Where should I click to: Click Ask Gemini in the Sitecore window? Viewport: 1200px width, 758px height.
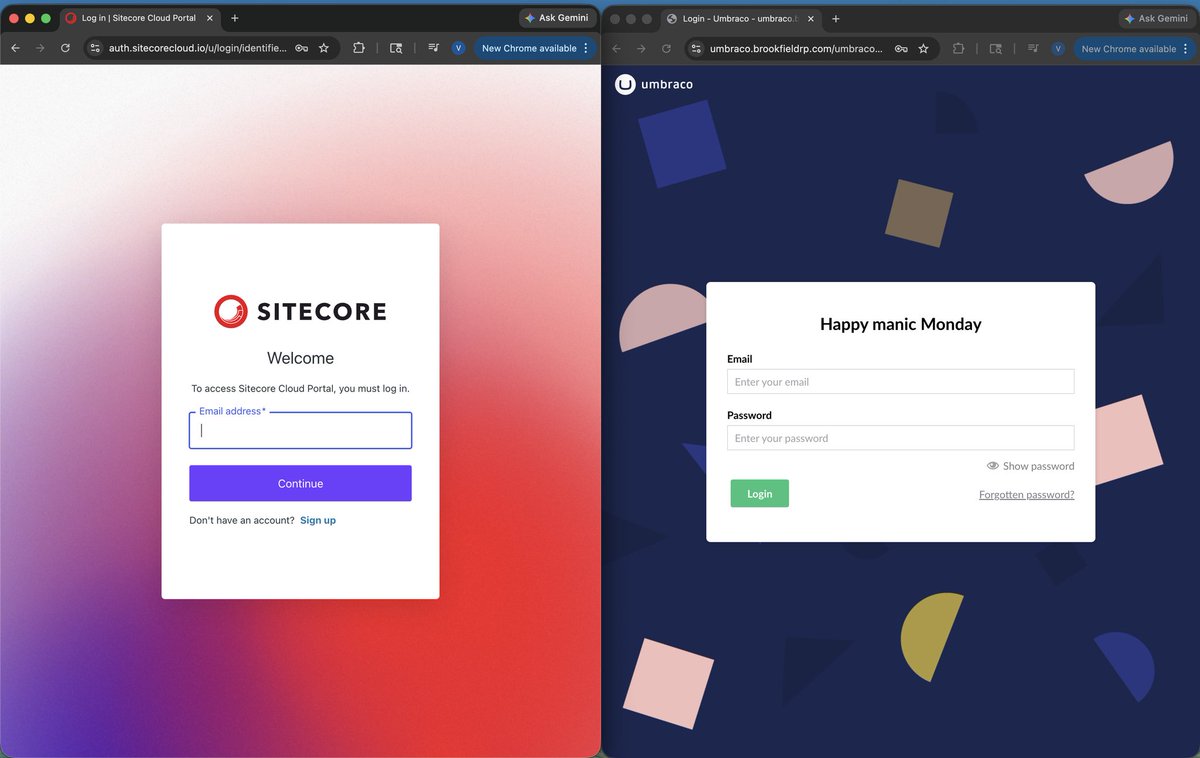pyautogui.click(x=557, y=18)
